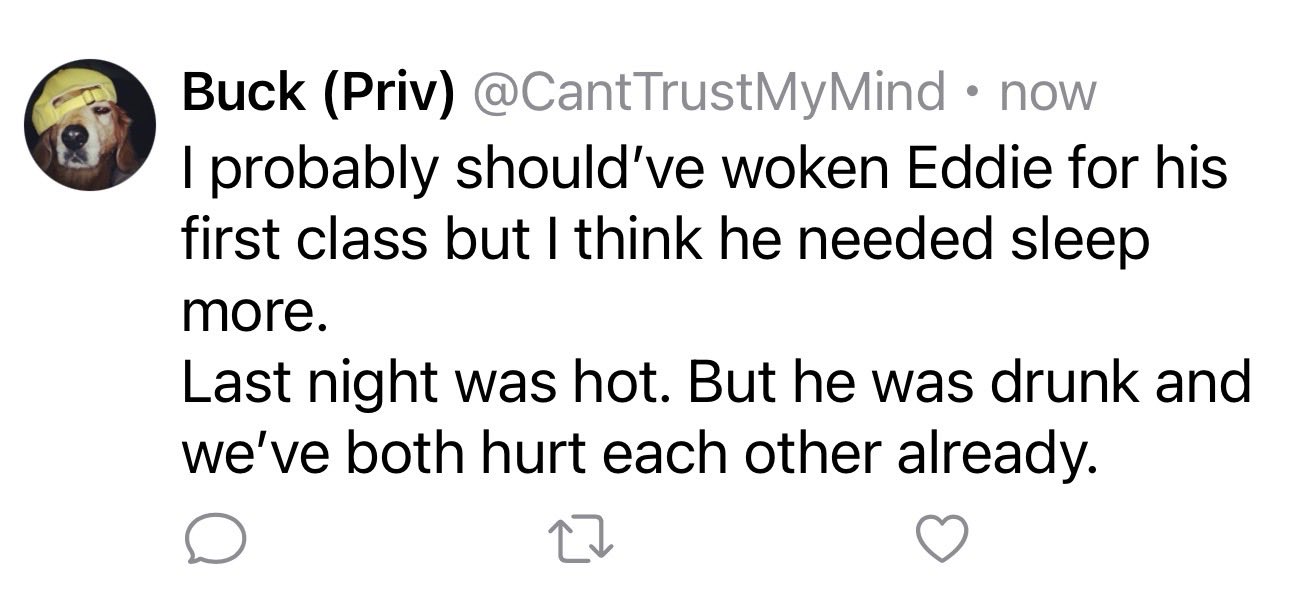
Task: Open the reply speech bubble icon
Action: pos(212,541)
